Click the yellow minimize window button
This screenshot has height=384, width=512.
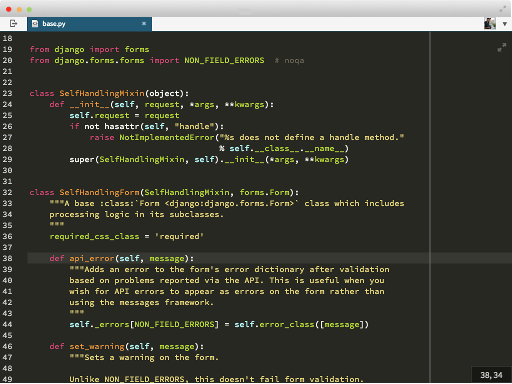point(19,9)
